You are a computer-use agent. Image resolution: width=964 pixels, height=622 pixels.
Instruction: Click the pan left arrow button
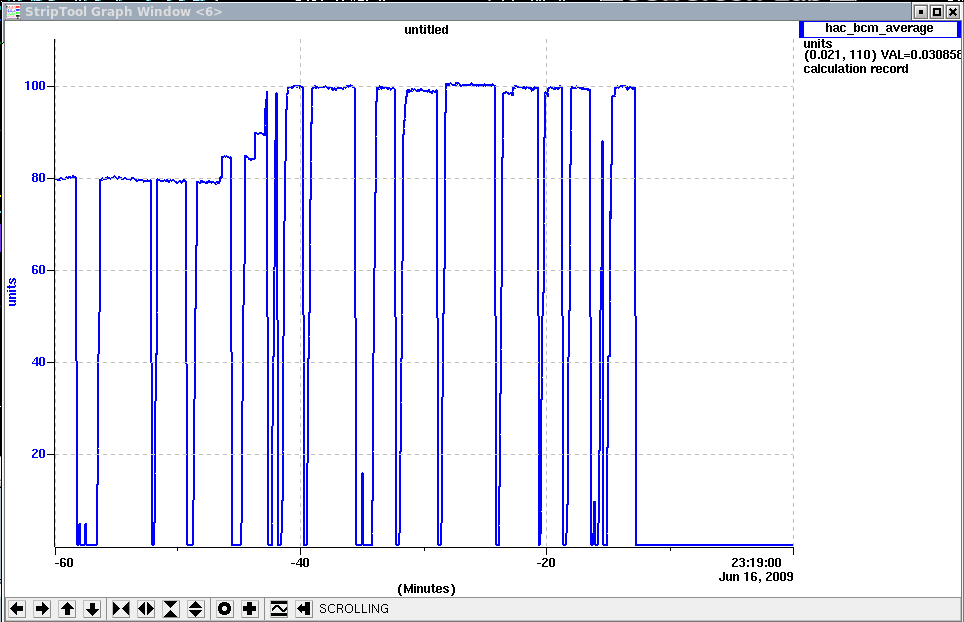tap(17, 608)
